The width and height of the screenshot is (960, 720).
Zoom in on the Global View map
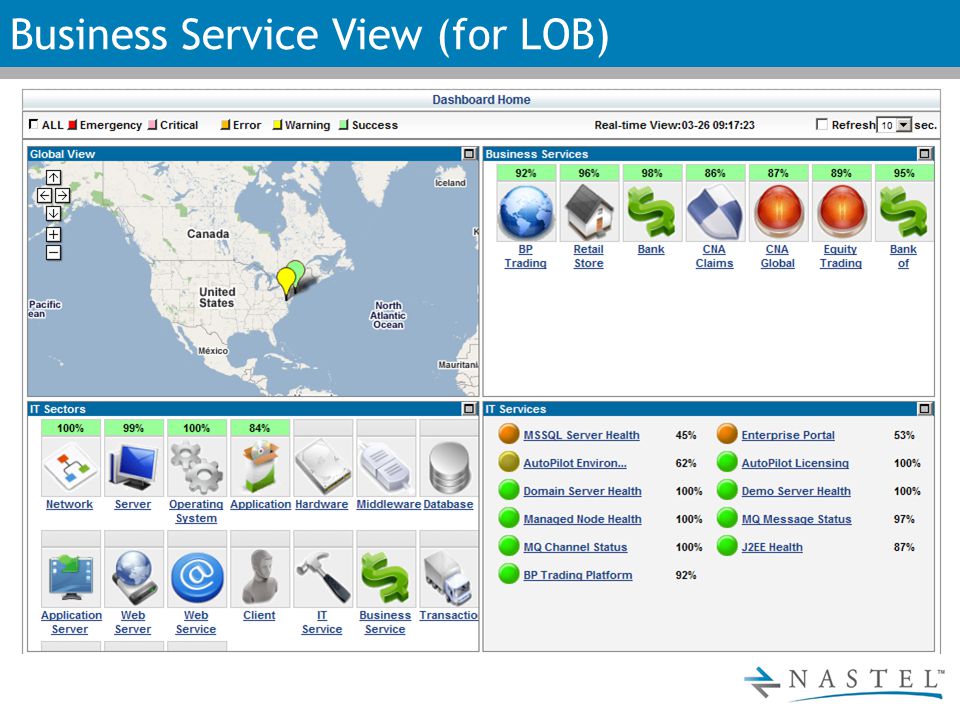[x=53, y=234]
